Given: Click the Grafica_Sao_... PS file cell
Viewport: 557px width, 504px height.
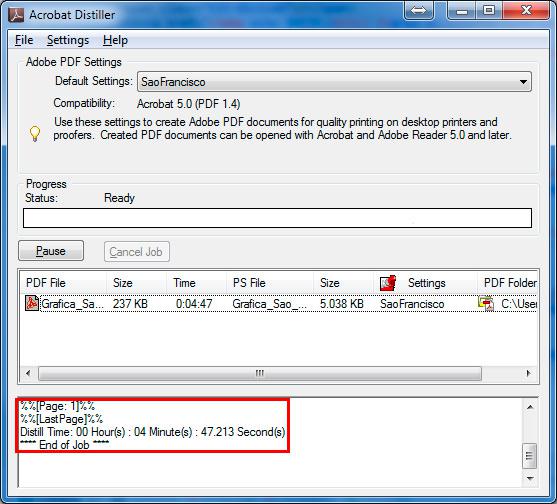Looking at the screenshot, I should pos(269,304).
